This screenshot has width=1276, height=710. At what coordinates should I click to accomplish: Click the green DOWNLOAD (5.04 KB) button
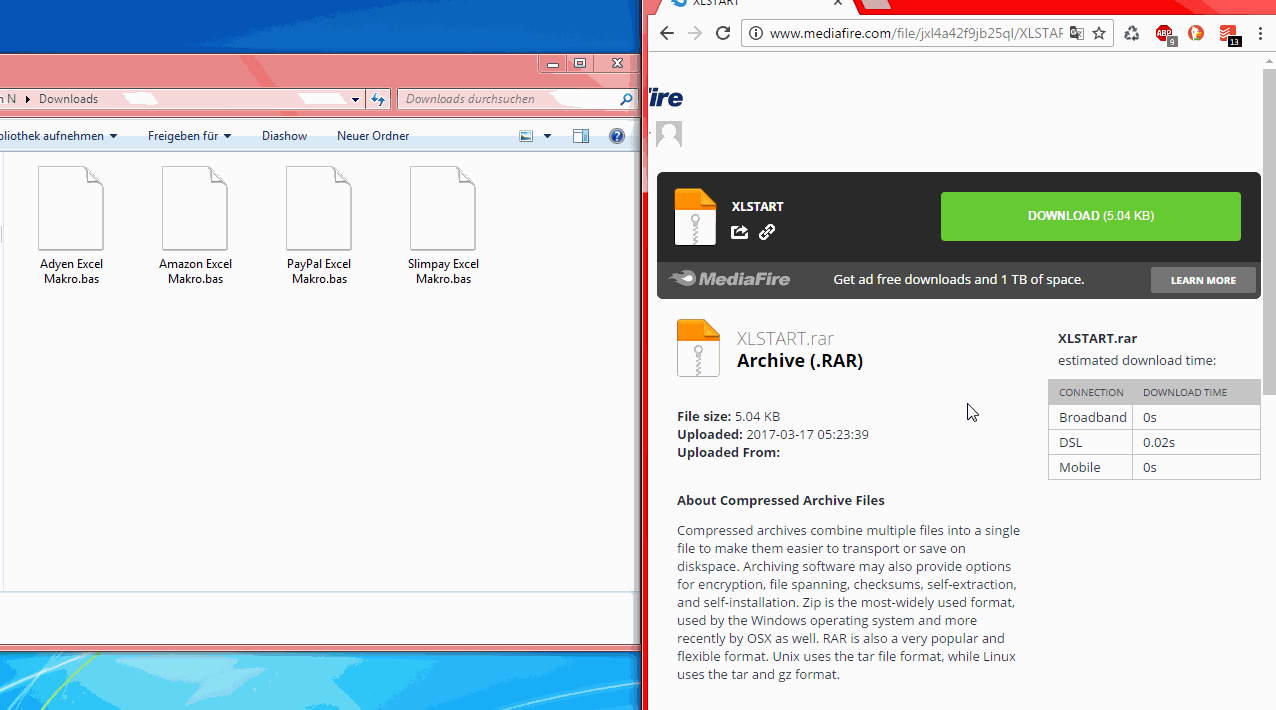tap(1091, 216)
